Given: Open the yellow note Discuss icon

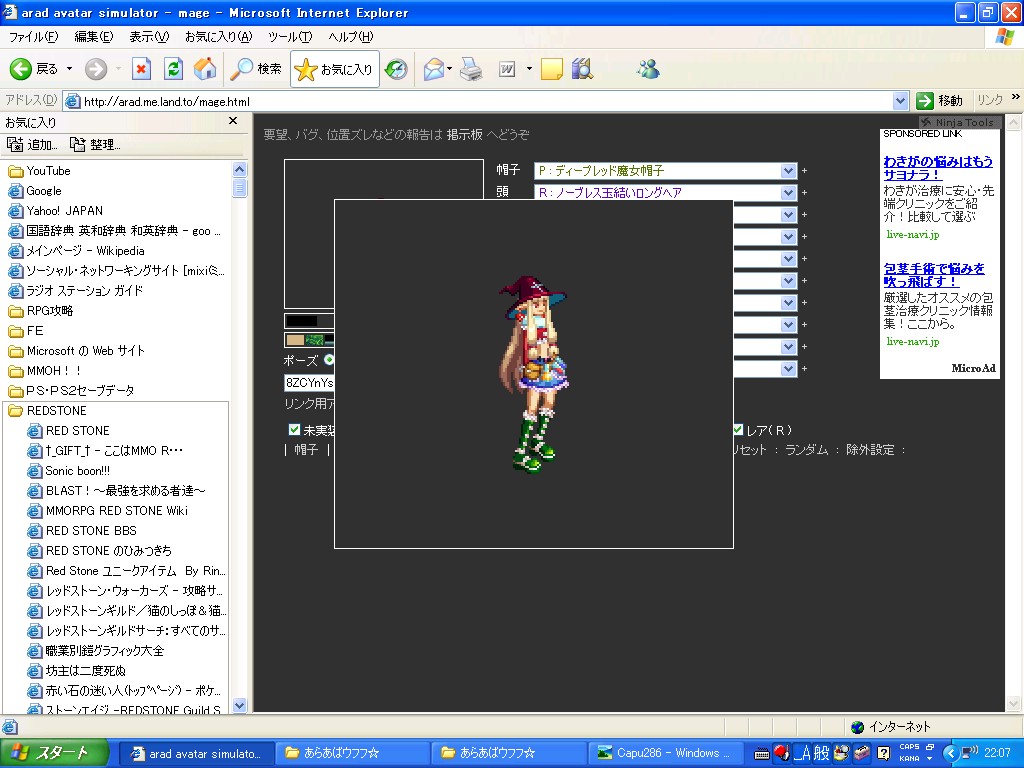Looking at the screenshot, I should [551, 69].
